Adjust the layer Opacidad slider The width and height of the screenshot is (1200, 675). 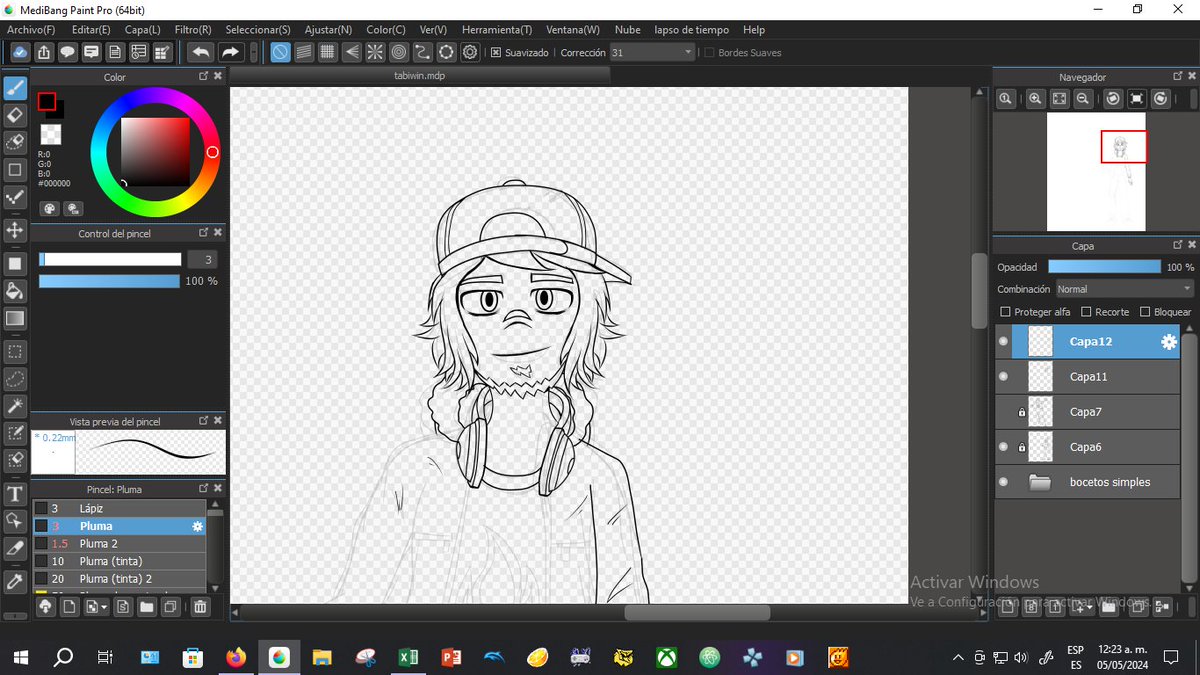1105,267
